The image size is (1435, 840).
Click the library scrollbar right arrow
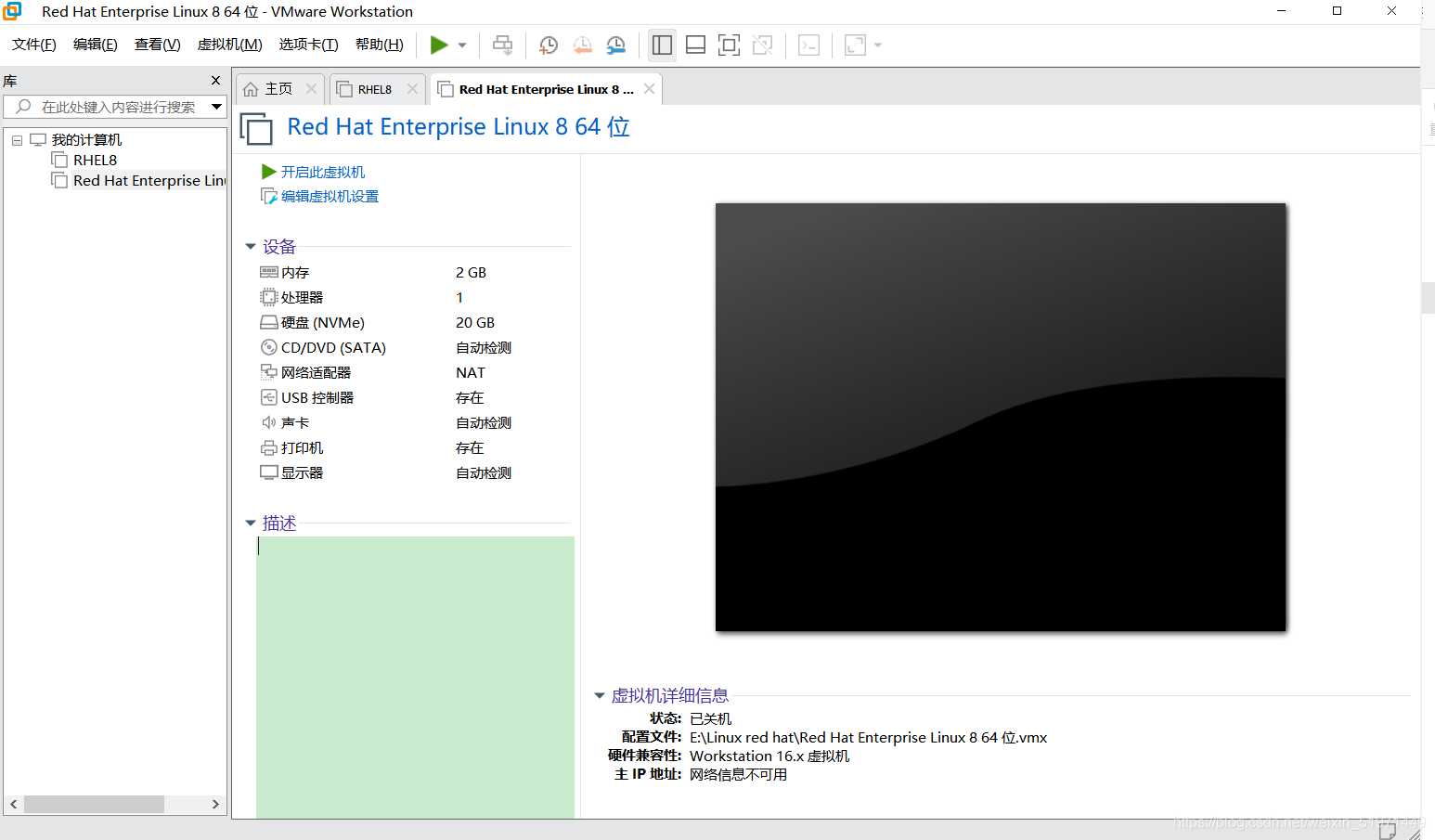(215, 804)
